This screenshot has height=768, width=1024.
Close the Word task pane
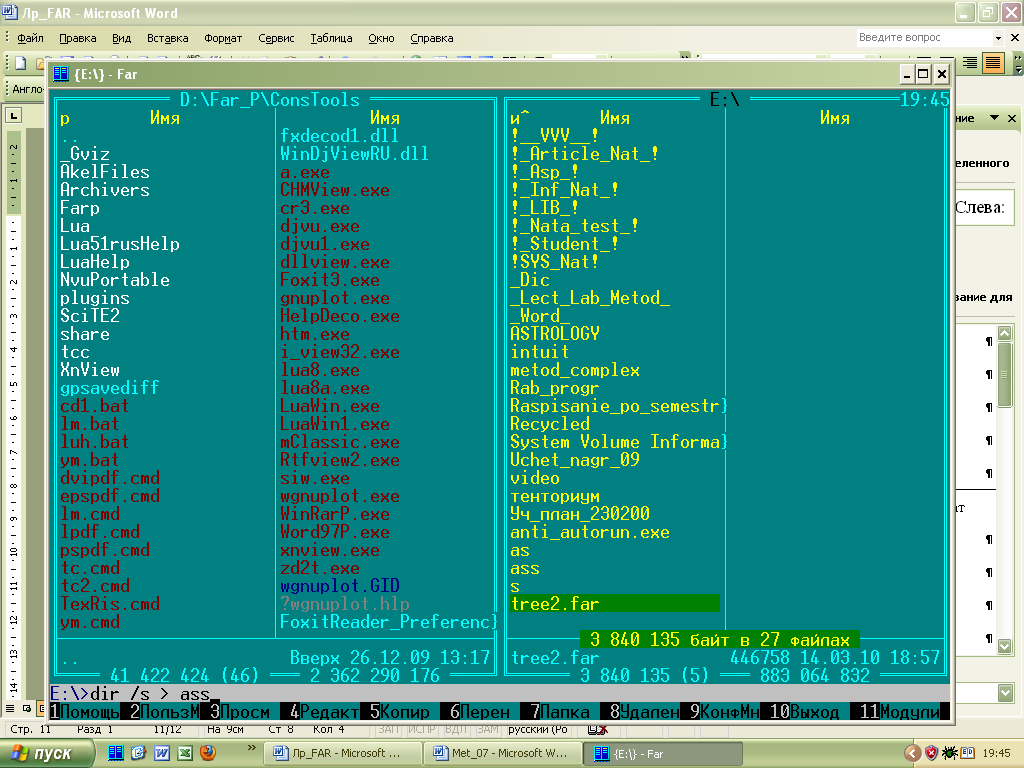[x=1012, y=118]
